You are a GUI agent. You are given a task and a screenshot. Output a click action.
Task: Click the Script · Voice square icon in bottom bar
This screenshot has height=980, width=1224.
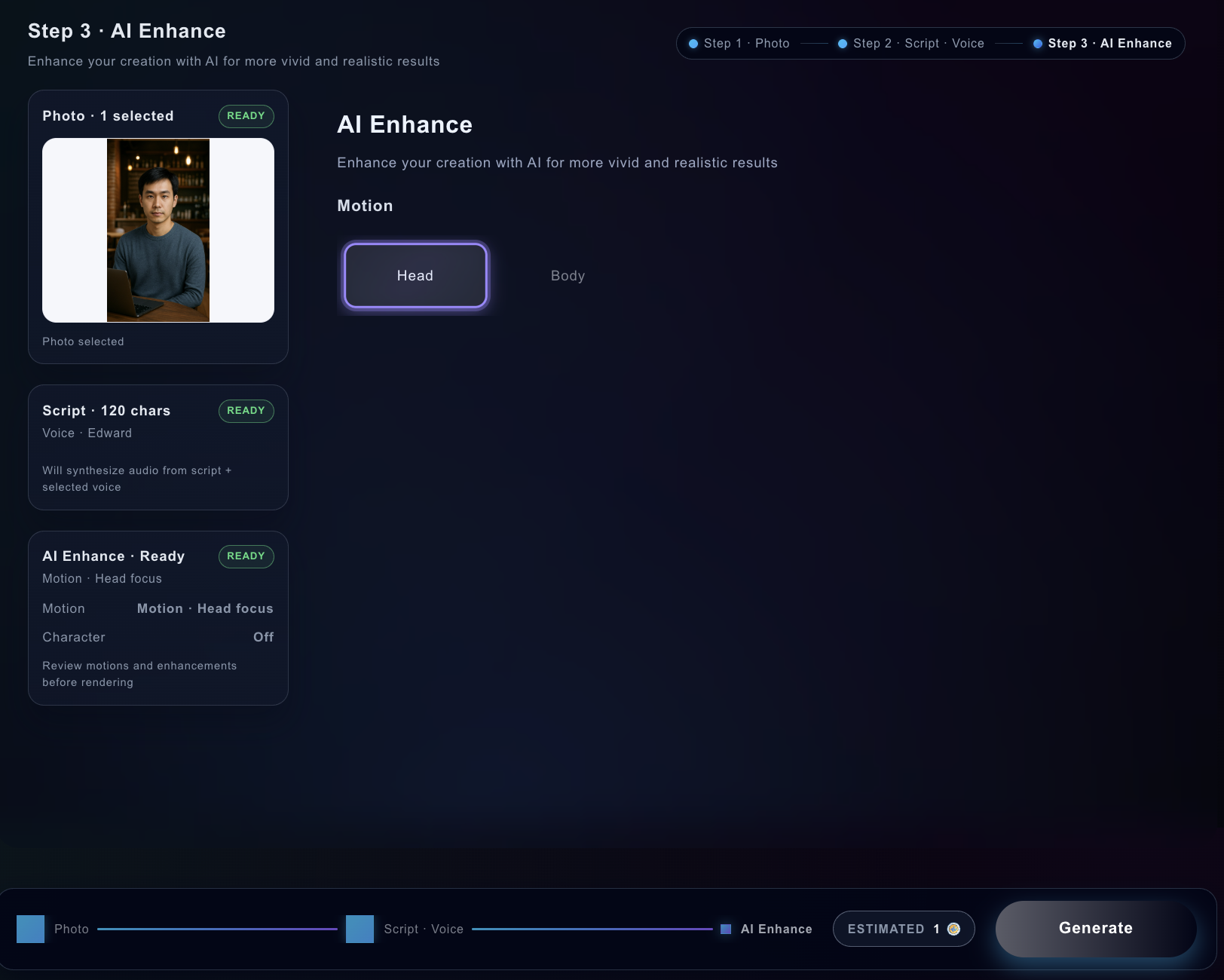[360, 929]
